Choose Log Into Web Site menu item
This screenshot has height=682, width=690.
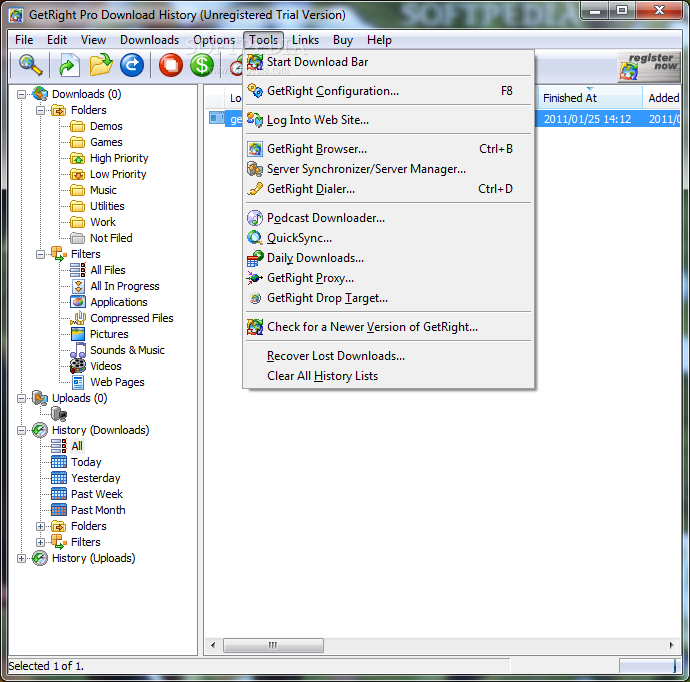click(x=389, y=120)
